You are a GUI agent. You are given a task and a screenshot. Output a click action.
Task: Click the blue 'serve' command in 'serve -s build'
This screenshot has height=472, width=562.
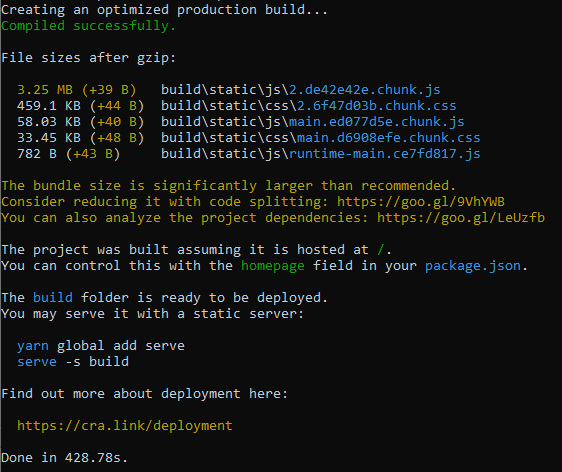pos(37,362)
